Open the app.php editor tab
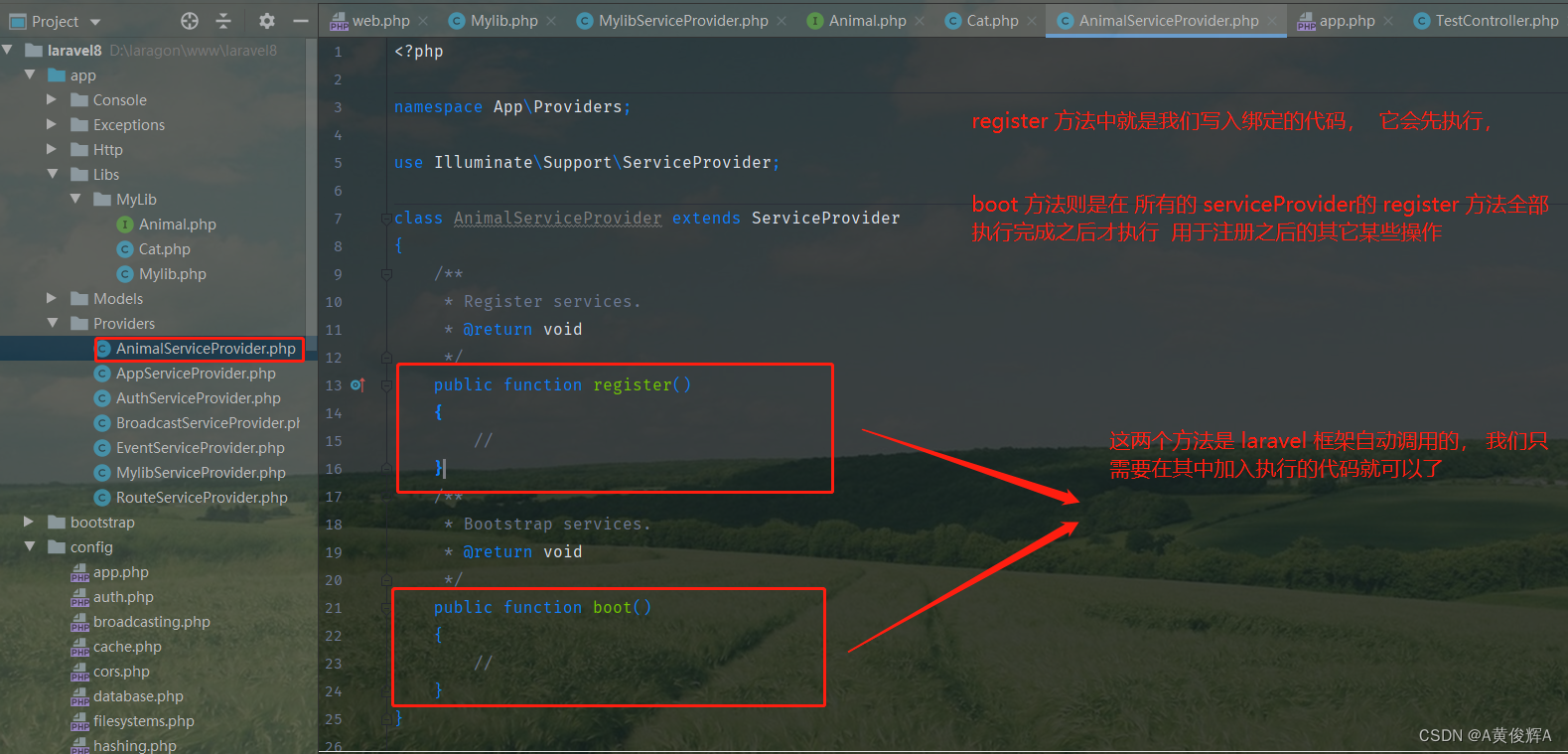Viewport: 1568px width, 754px height. tap(1347, 21)
